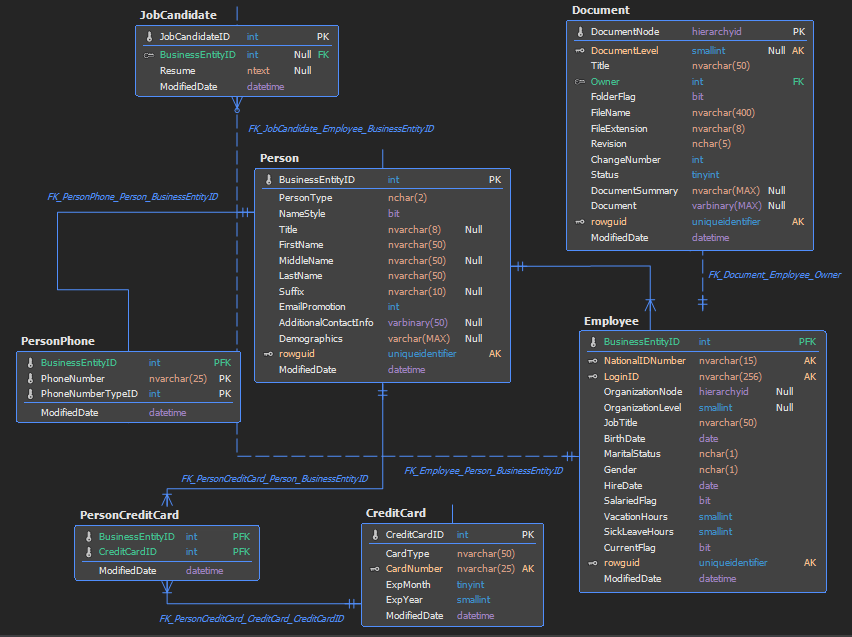Click the alternate key icon beside DocumentLevel
This screenshot has height=637, width=852.
[580, 51]
